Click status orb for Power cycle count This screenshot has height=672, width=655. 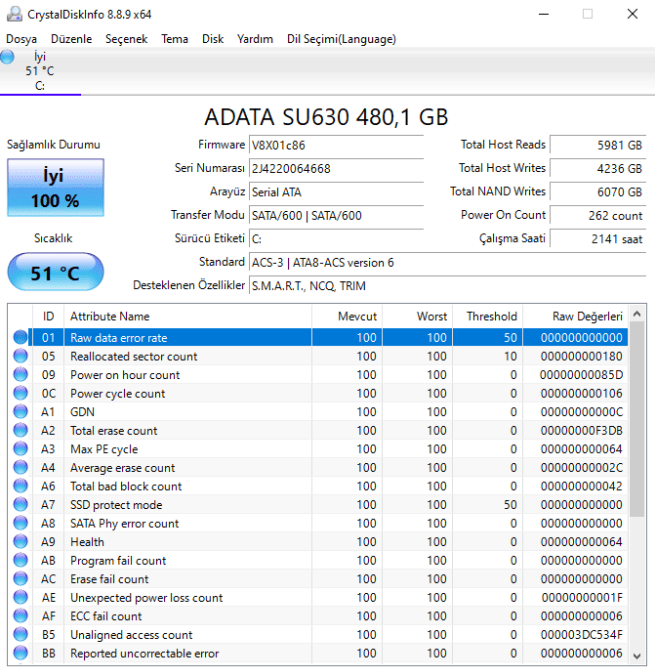coord(20,393)
